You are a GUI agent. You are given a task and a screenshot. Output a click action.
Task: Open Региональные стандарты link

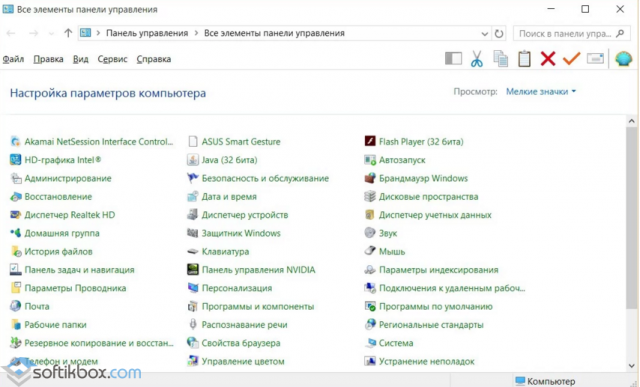click(431, 325)
